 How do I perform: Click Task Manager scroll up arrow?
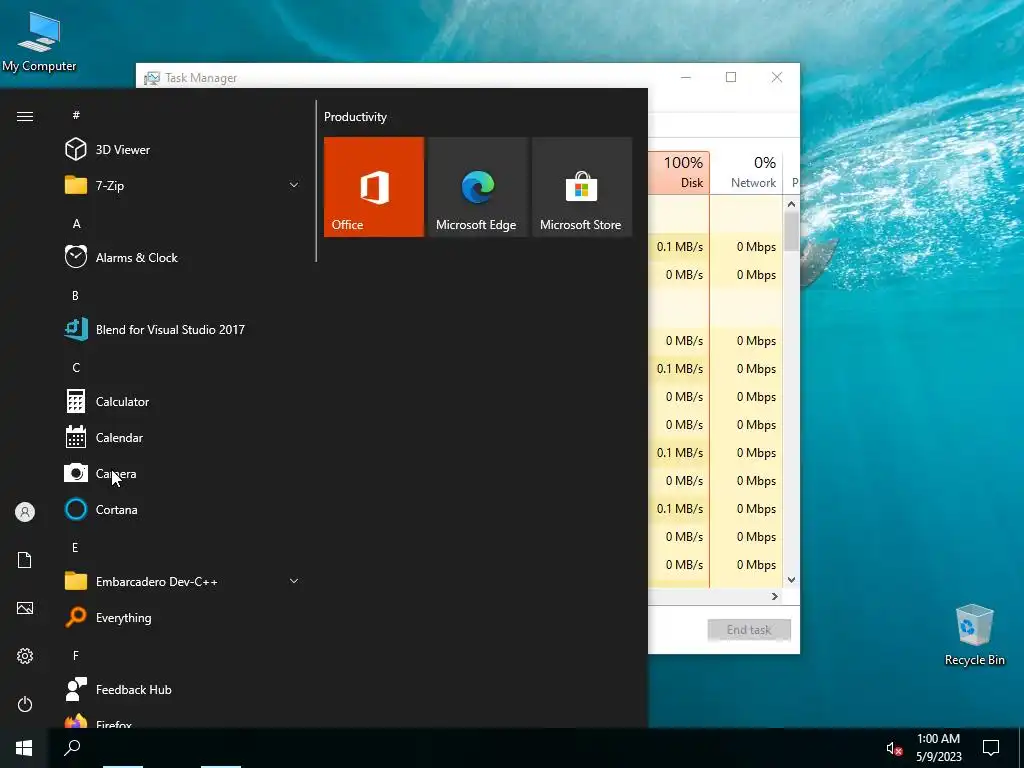tap(791, 204)
